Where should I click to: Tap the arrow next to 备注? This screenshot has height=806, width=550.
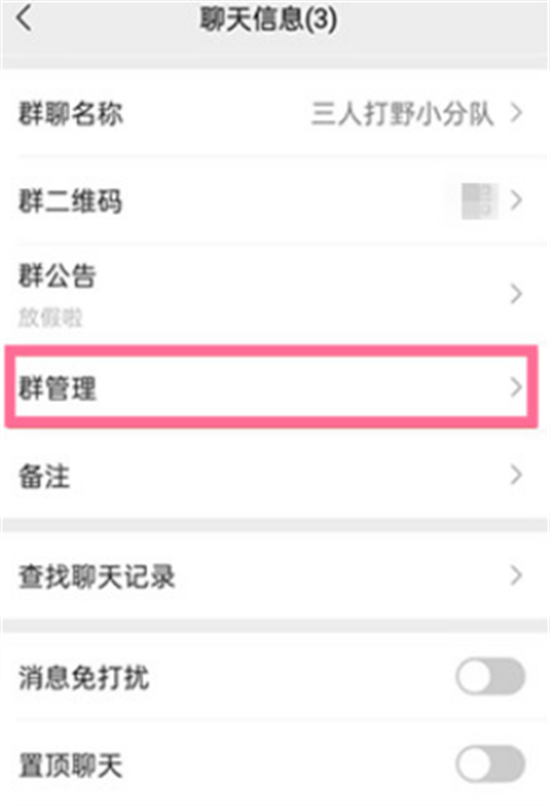(x=516, y=475)
